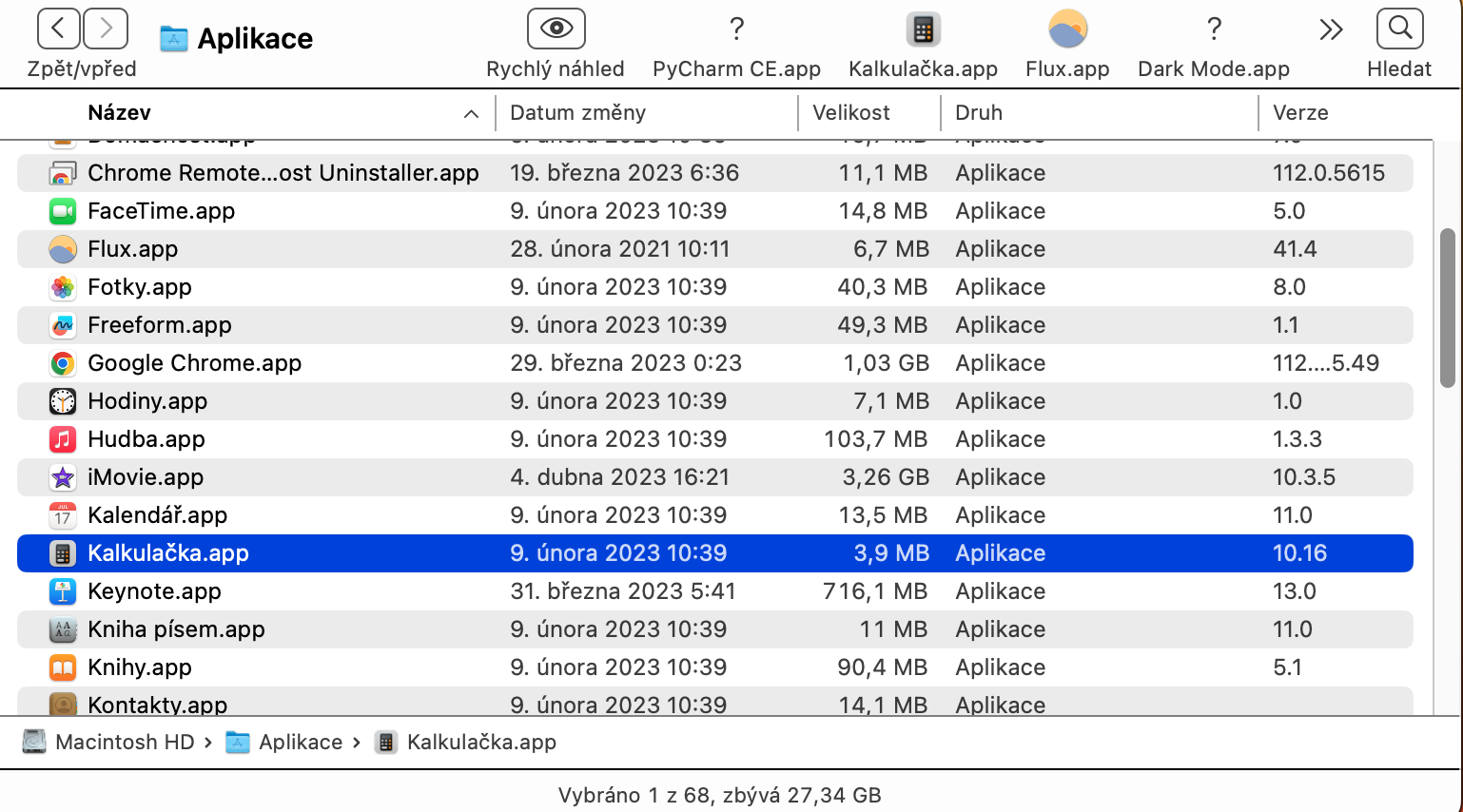Click the status text Vybráno 1 z 68
1463x812 pixels.
(x=635, y=795)
